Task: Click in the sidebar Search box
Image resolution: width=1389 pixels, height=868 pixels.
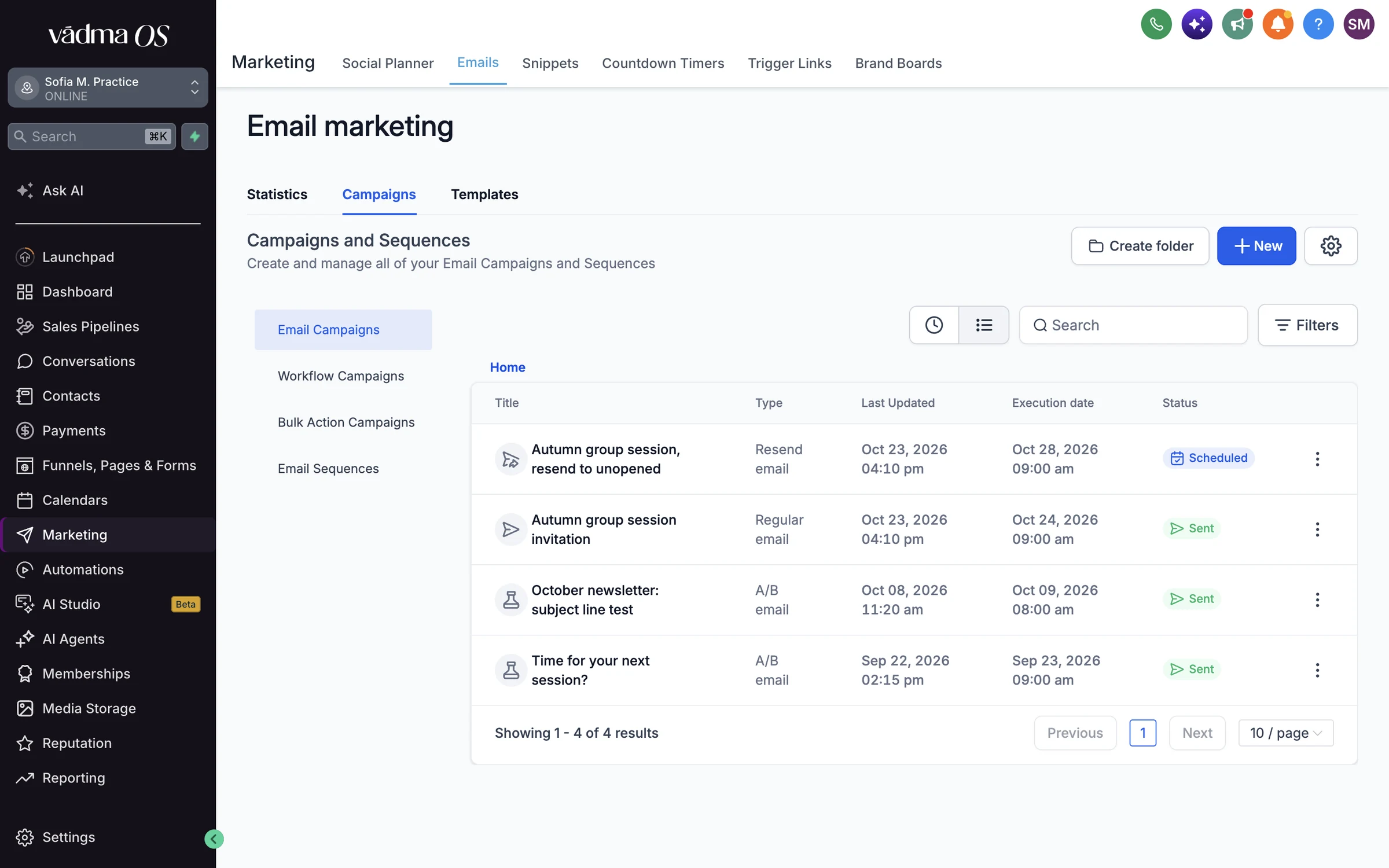Action: pyautogui.click(x=91, y=137)
